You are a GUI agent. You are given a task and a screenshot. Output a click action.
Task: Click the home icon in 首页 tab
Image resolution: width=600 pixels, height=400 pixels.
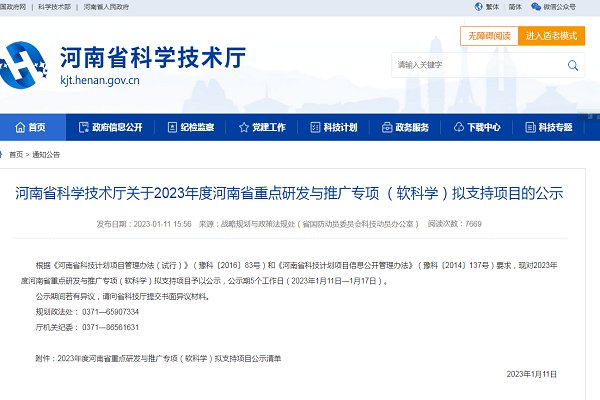click(18, 128)
